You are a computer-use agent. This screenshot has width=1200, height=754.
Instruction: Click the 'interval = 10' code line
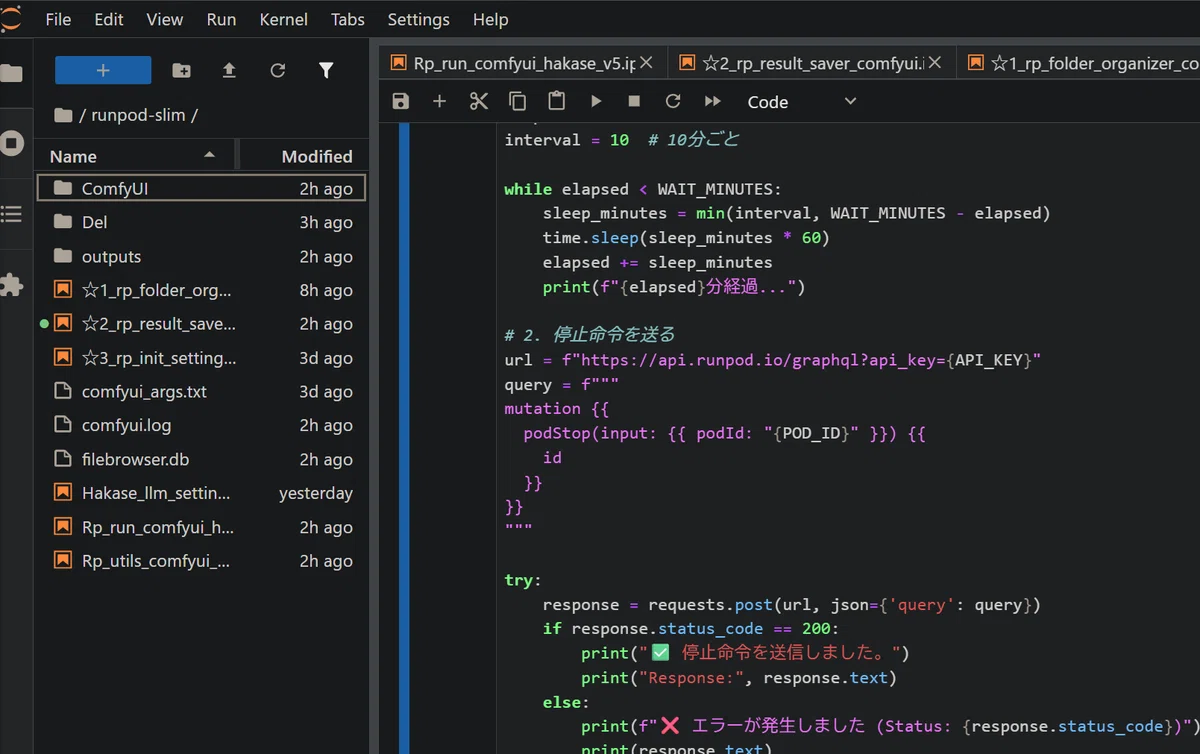coord(622,140)
